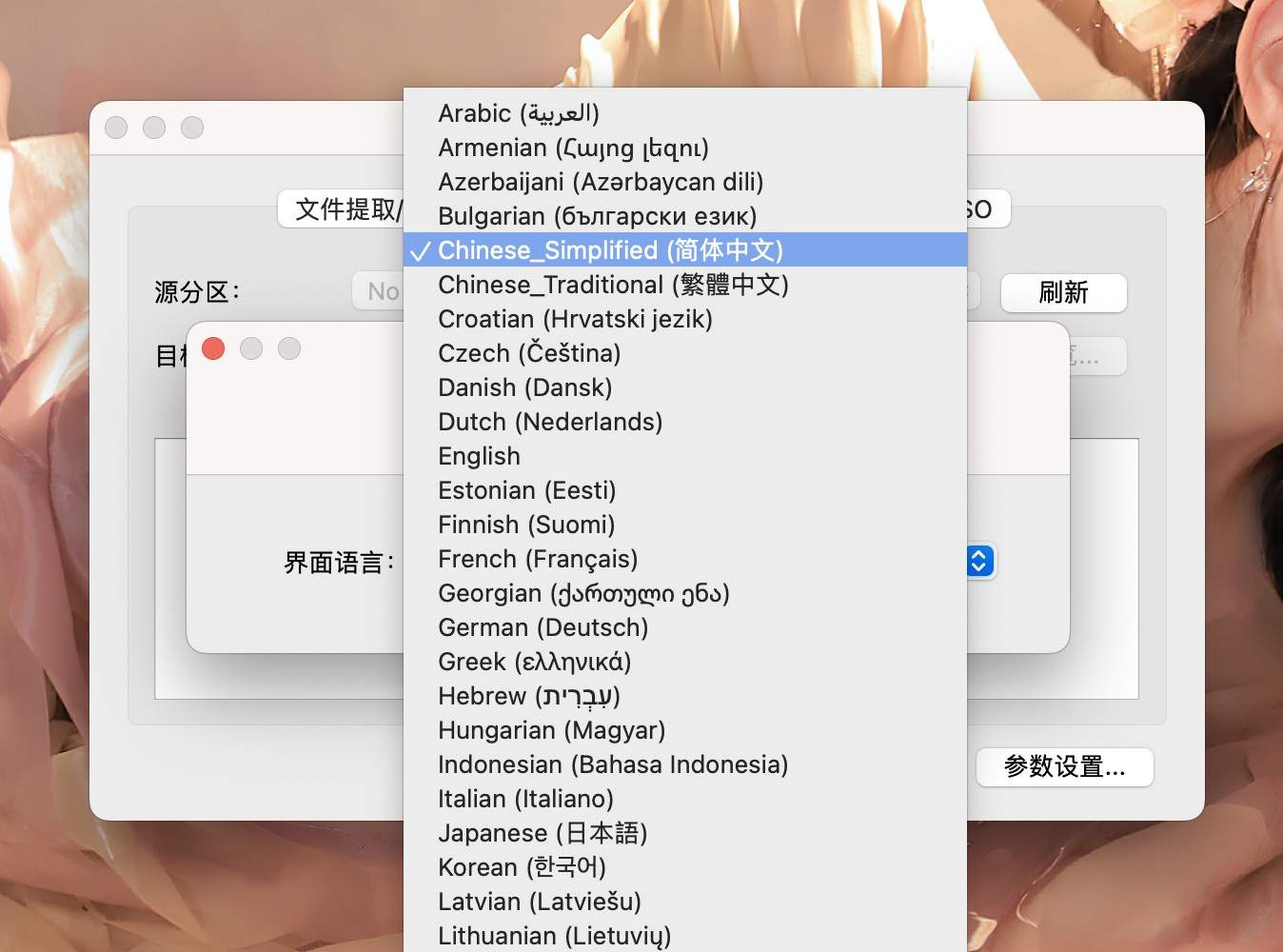Select Italian (Italiano) language option

[x=525, y=799]
